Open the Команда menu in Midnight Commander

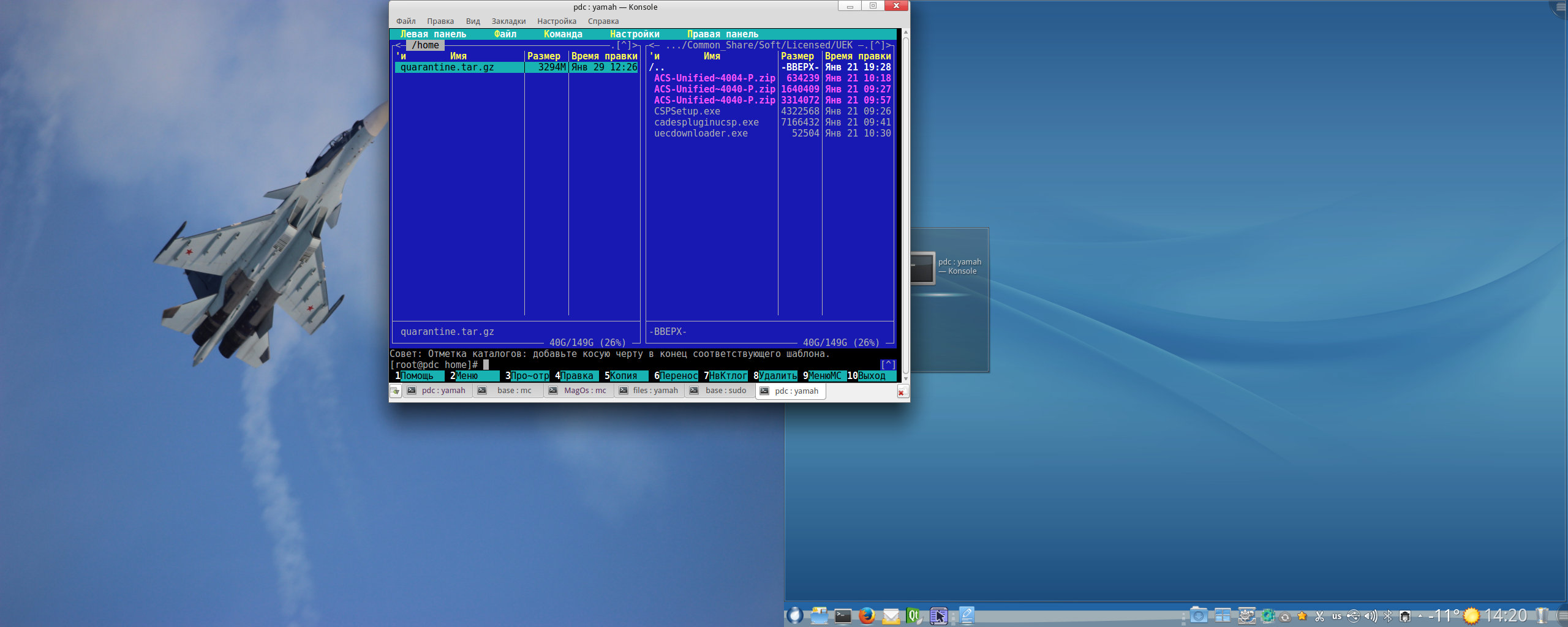562,34
